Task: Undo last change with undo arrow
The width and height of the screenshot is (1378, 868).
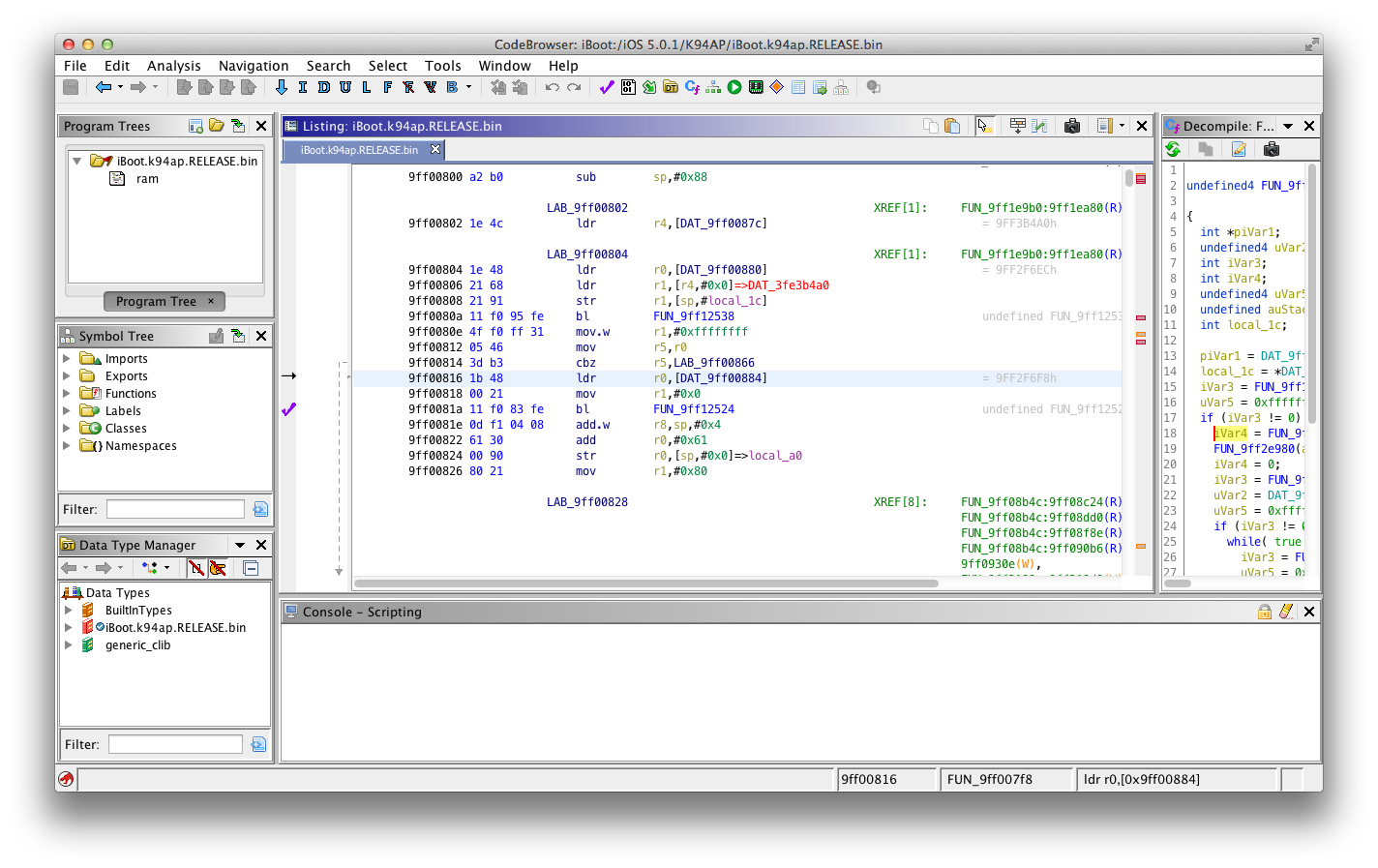Action: point(553,87)
